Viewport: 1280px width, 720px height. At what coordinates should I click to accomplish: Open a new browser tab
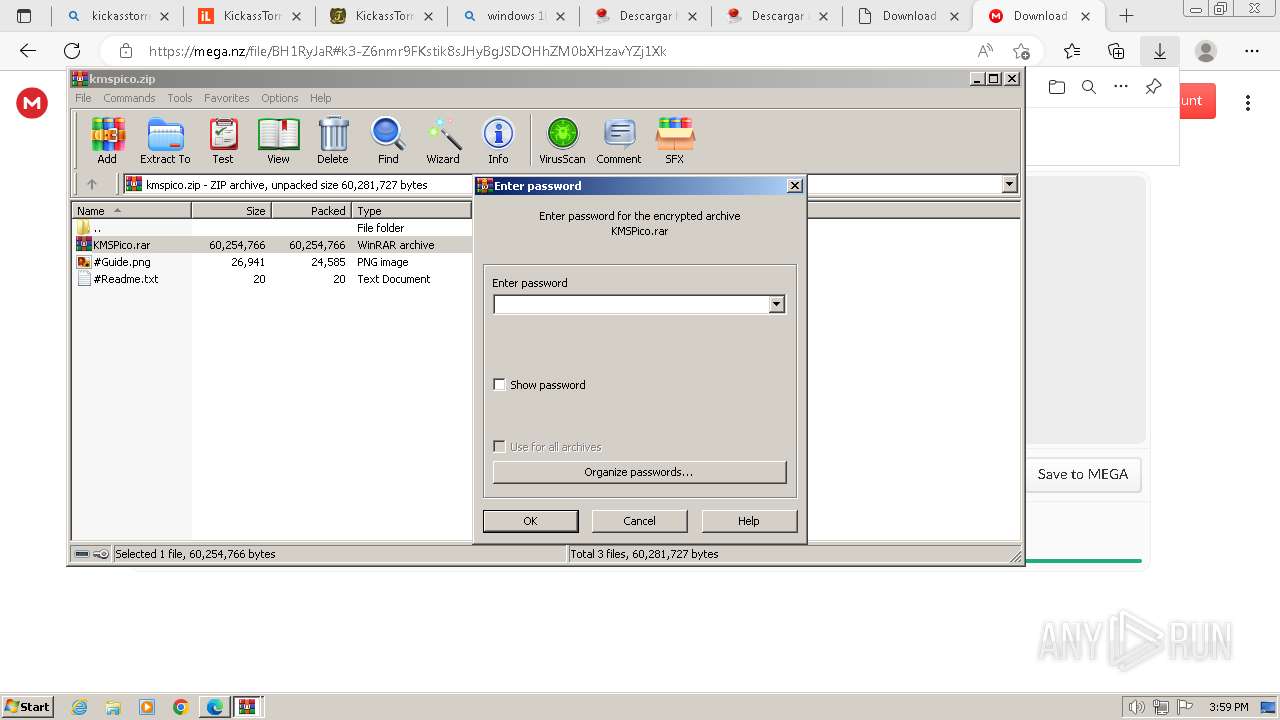click(x=1127, y=16)
